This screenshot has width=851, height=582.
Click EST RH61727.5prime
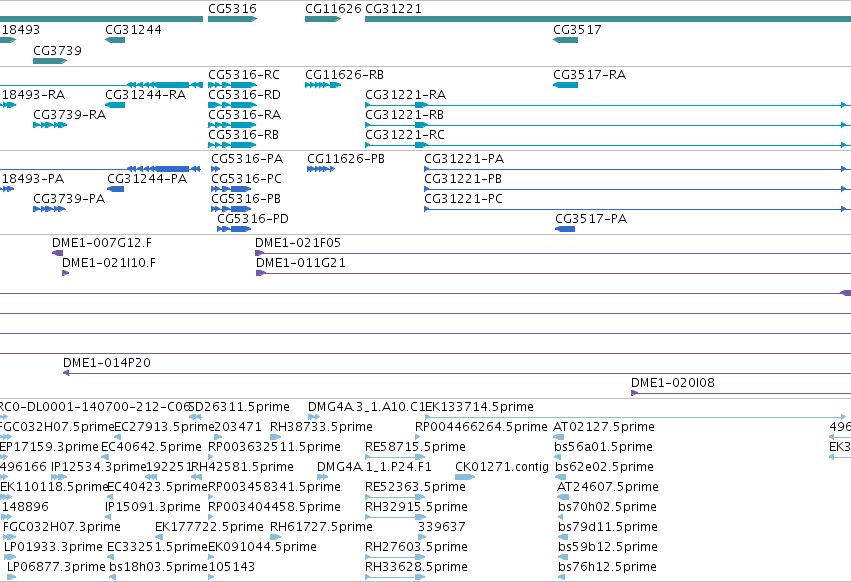click(321, 528)
